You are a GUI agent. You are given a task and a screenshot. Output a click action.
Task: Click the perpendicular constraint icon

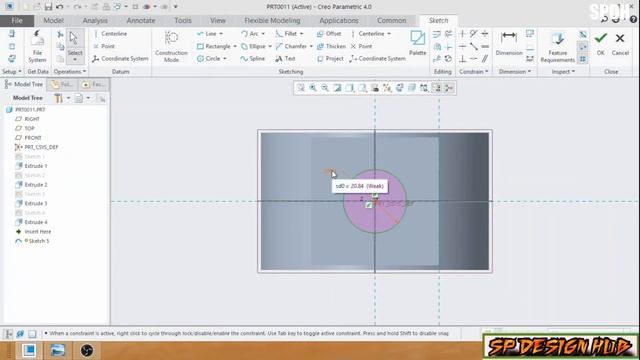pyautogui.click(x=462, y=59)
